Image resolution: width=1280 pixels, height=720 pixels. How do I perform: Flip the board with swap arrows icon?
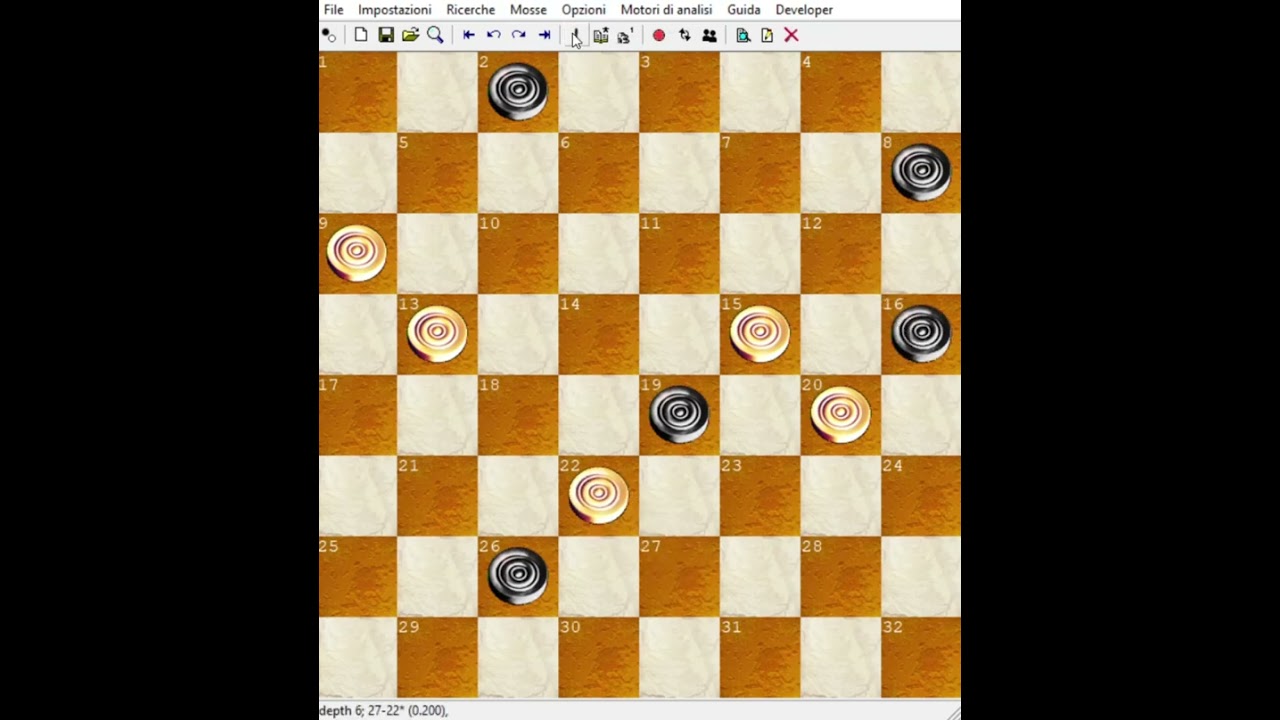684,35
